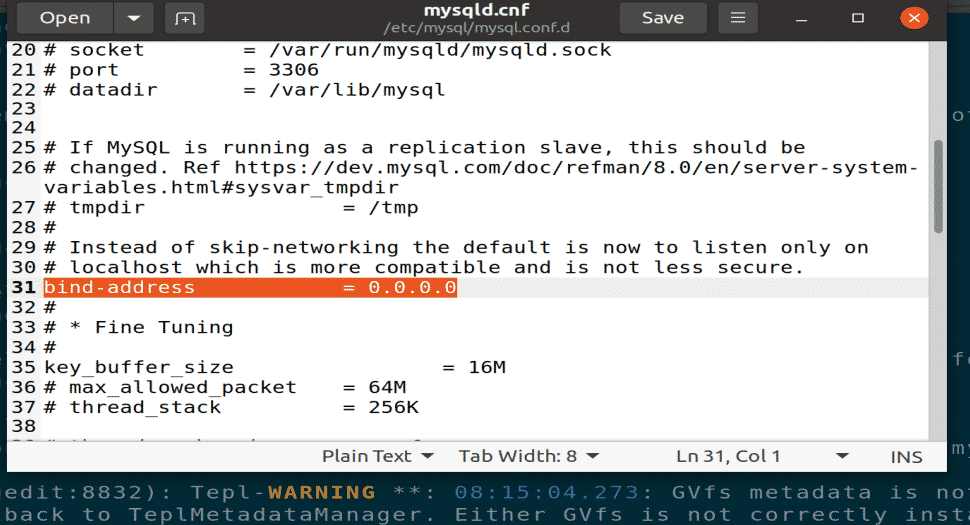
Task: Click the 64M value
Action: pyautogui.click(x=387, y=387)
